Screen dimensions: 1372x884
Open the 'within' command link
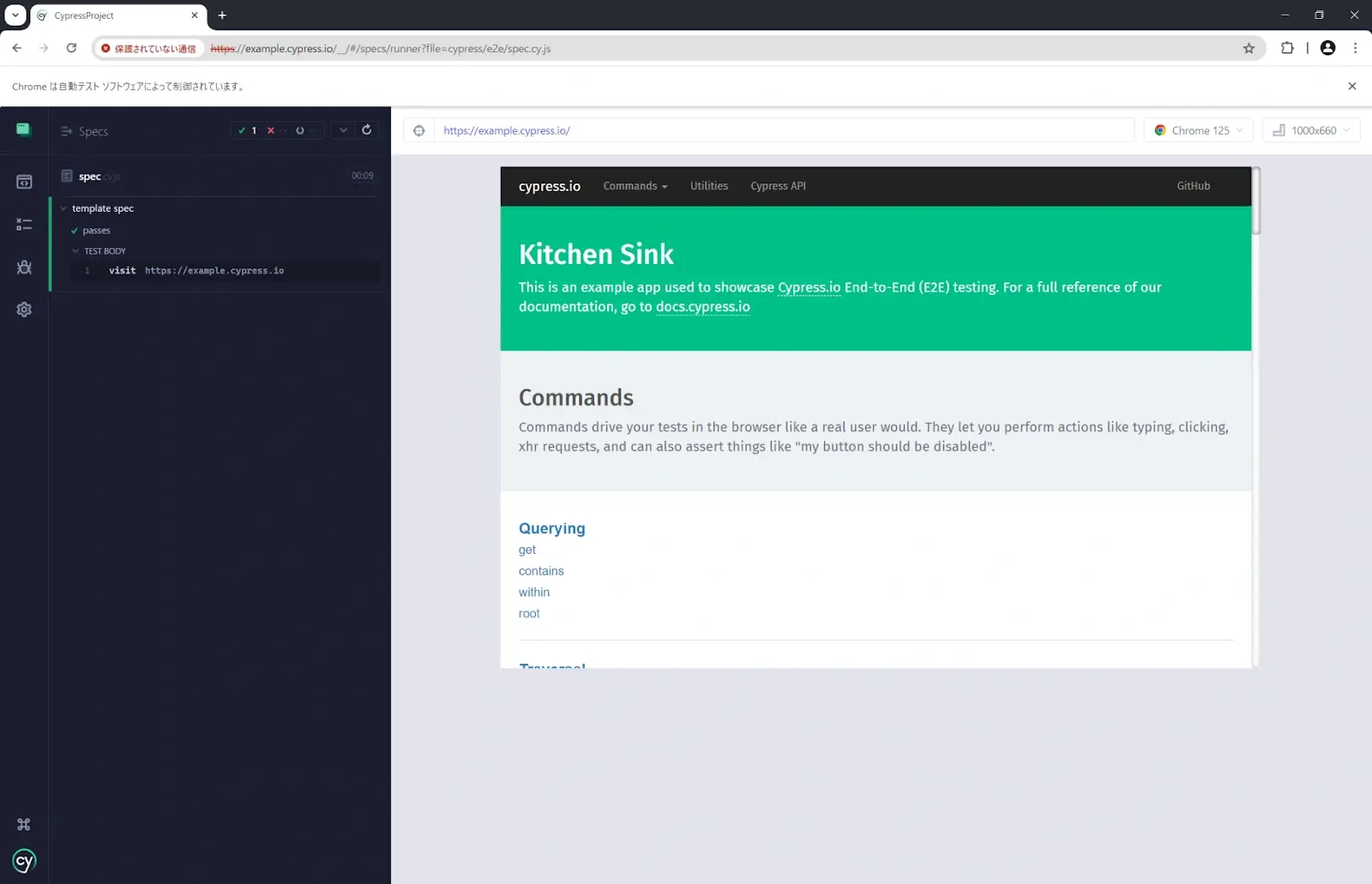point(533,592)
